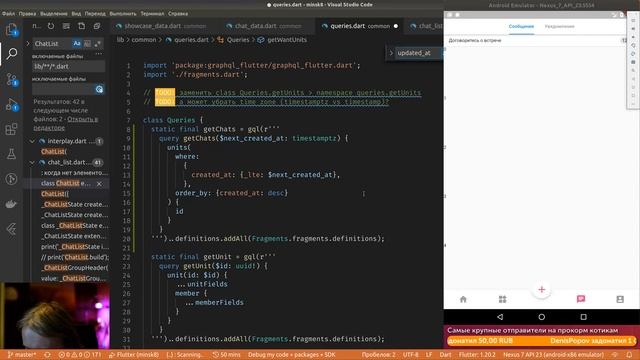
Task: Expand the replace field chevron beside ChatList
Action: click(x=28, y=43)
